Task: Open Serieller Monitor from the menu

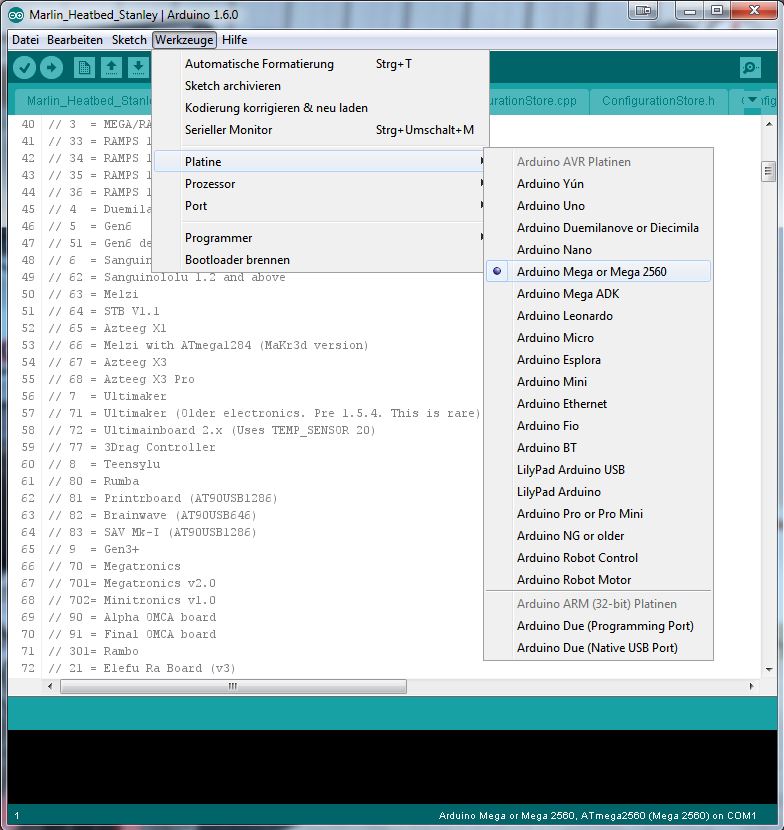Action: [320, 130]
